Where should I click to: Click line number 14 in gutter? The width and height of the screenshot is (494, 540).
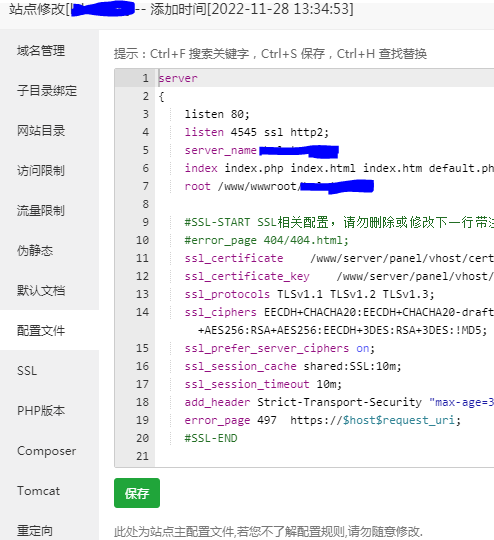tap(142, 312)
